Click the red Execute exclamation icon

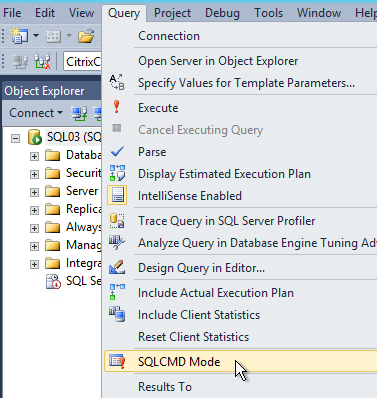116,107
